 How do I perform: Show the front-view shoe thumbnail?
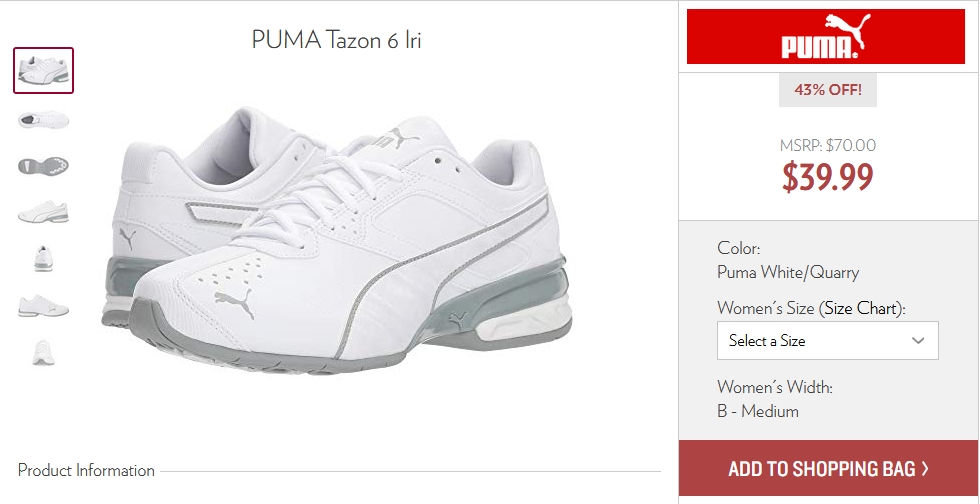(x=43, y=353)
